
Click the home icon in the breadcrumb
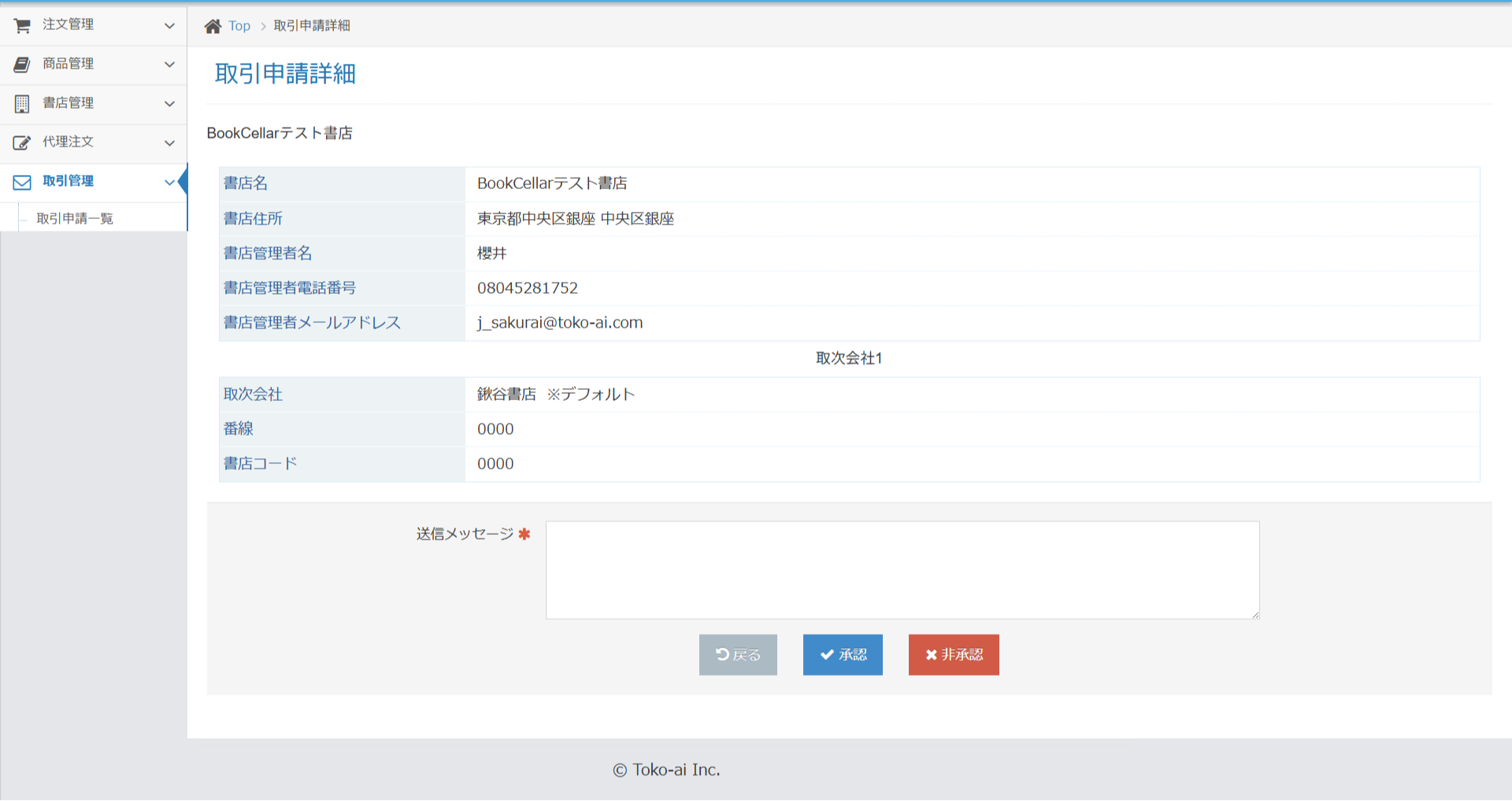[212, 25]
